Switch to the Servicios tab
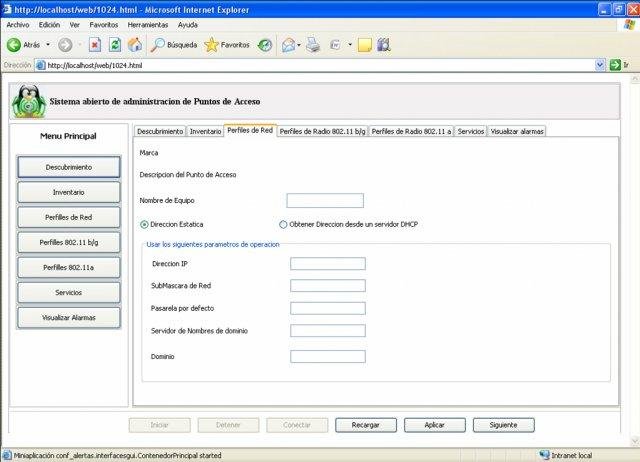The image size is (640, 462). tap(471, 131)
